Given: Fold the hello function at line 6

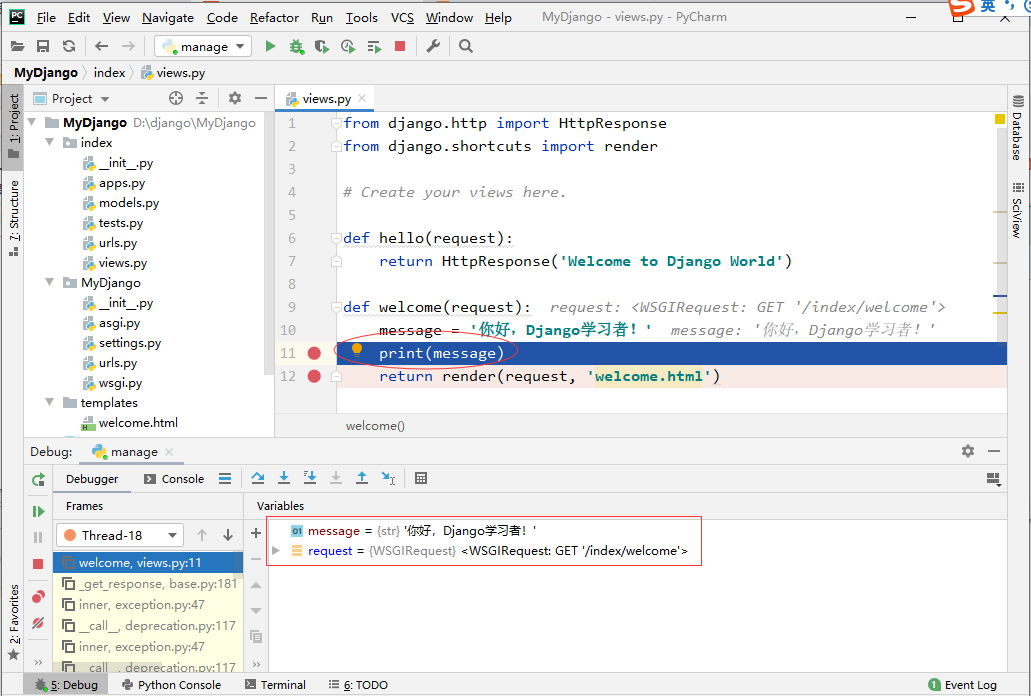Looking at the screenshot, I should point(336,238).
